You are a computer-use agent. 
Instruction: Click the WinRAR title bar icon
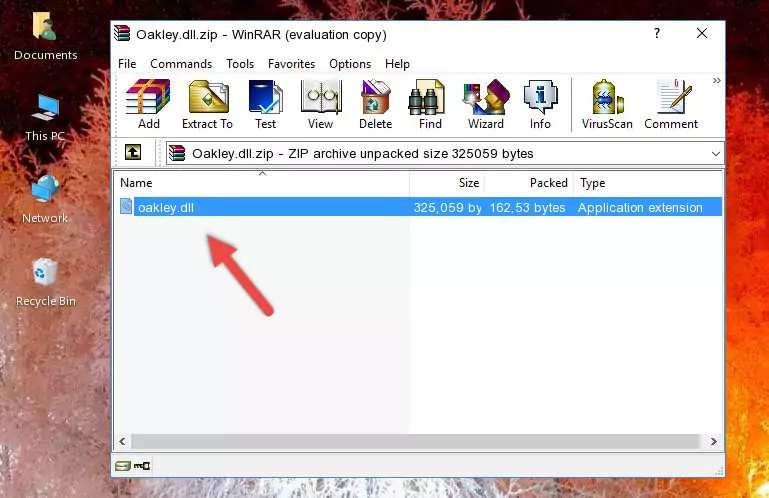(x=123, y=34)
